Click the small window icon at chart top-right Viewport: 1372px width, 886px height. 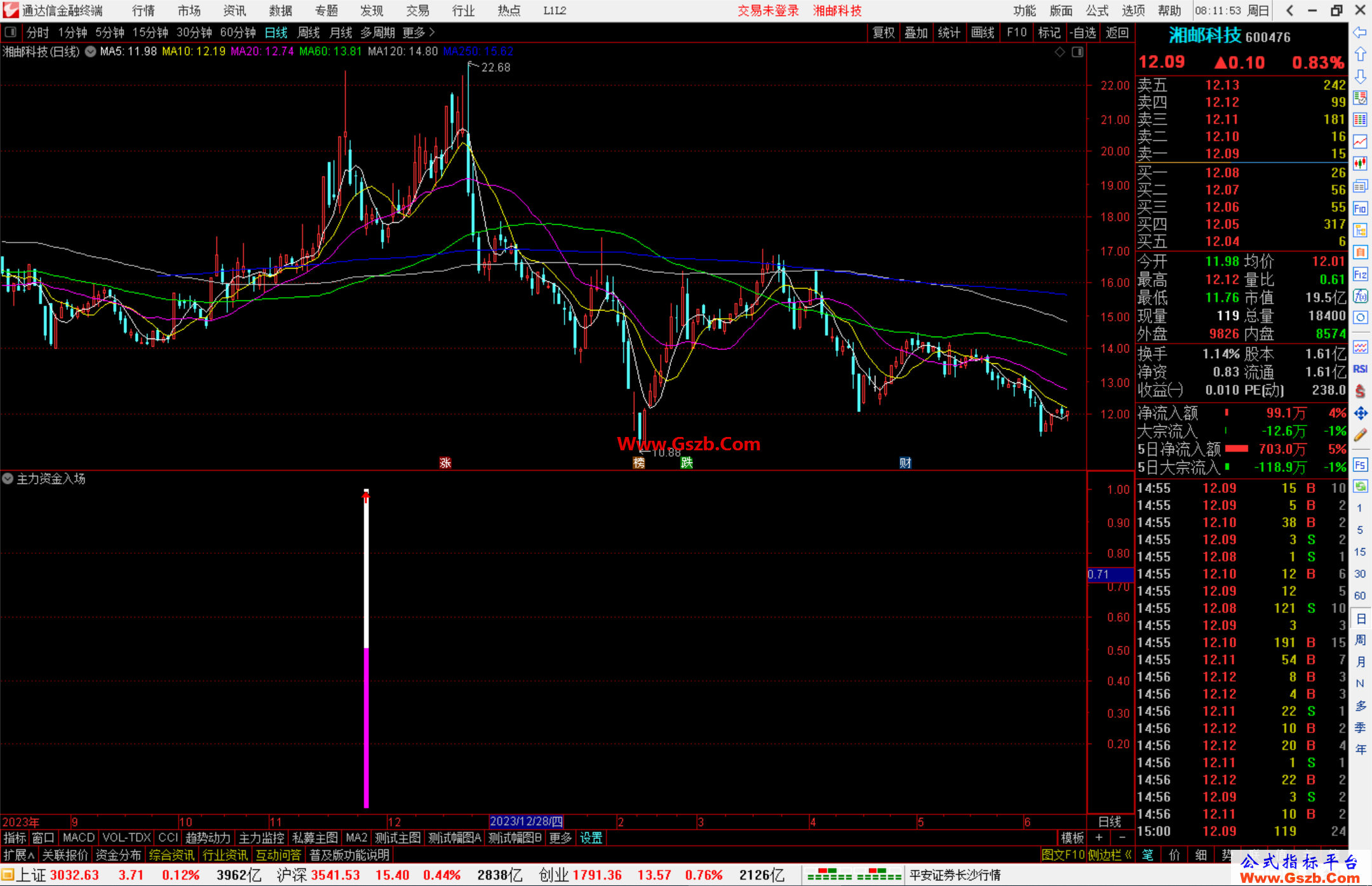tap(1077, 52)
